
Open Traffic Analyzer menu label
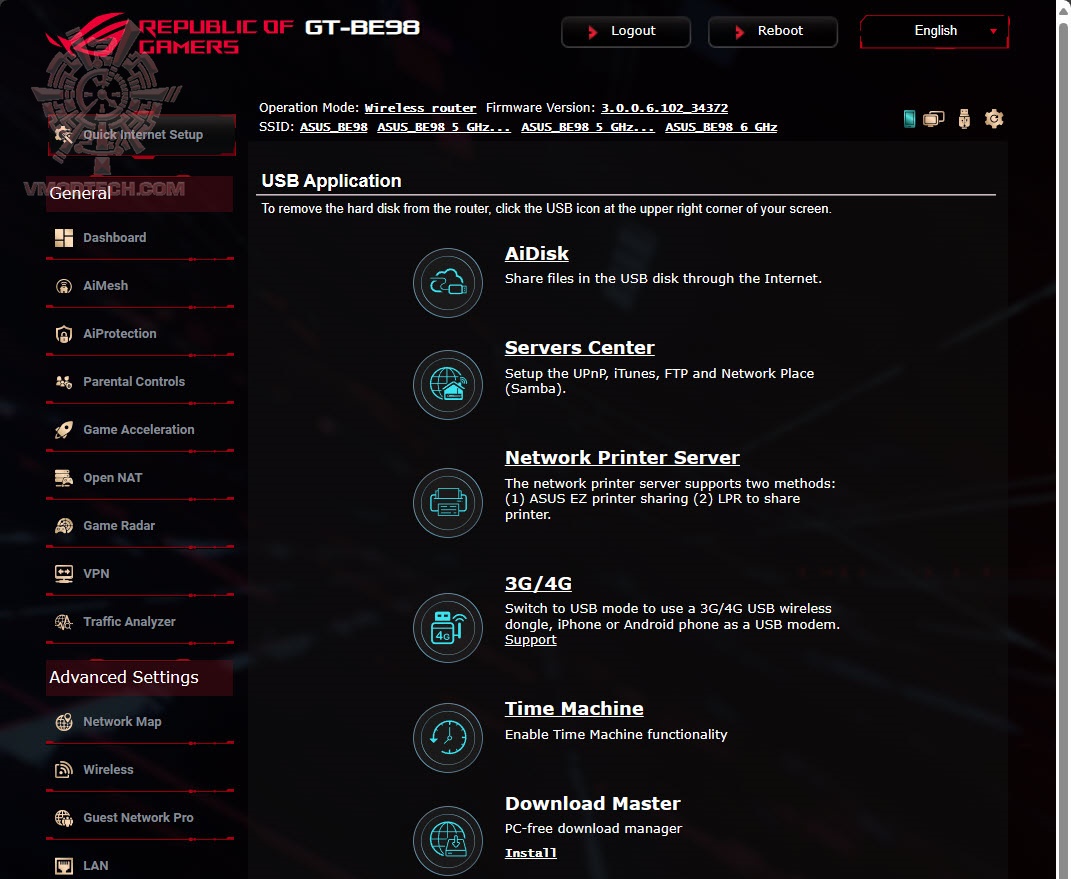pos(129,622)
